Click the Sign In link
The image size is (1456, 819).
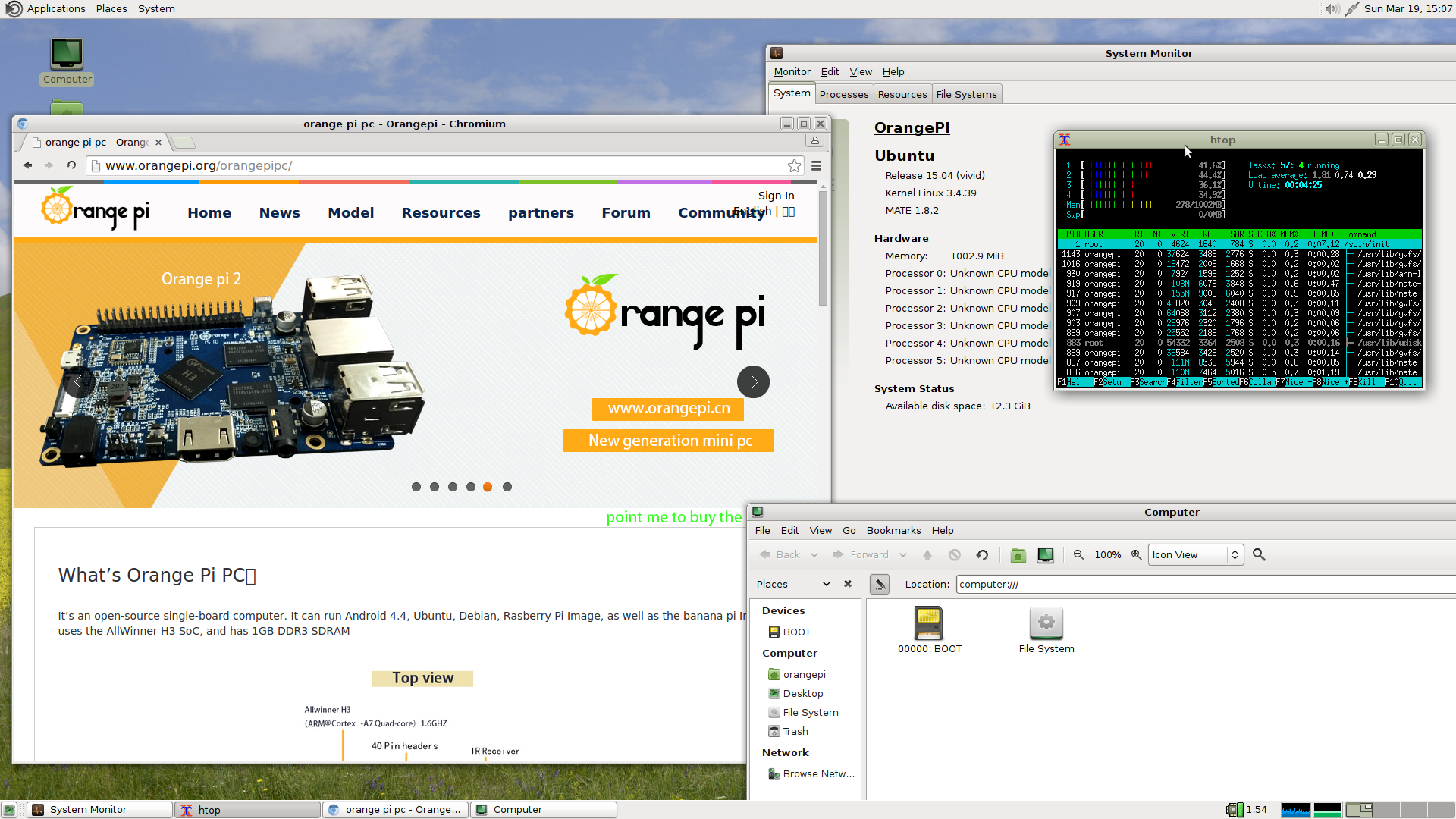click(776, 196)
